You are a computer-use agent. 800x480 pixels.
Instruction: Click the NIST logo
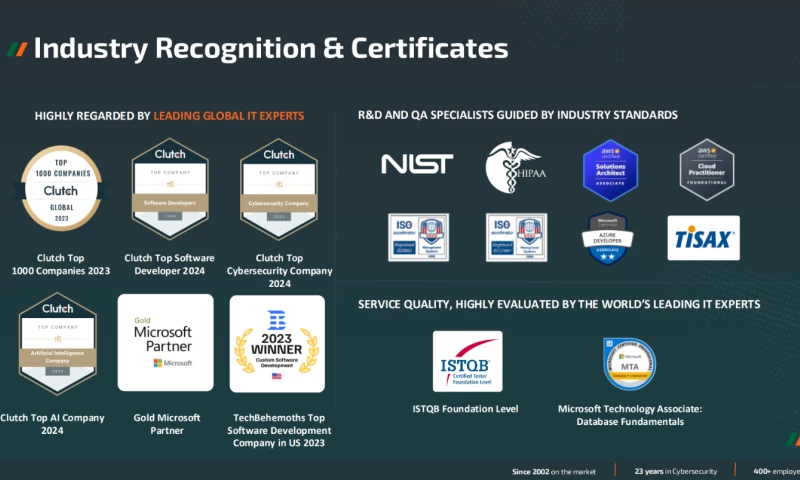pyautogui.click(x=417, y=164)
